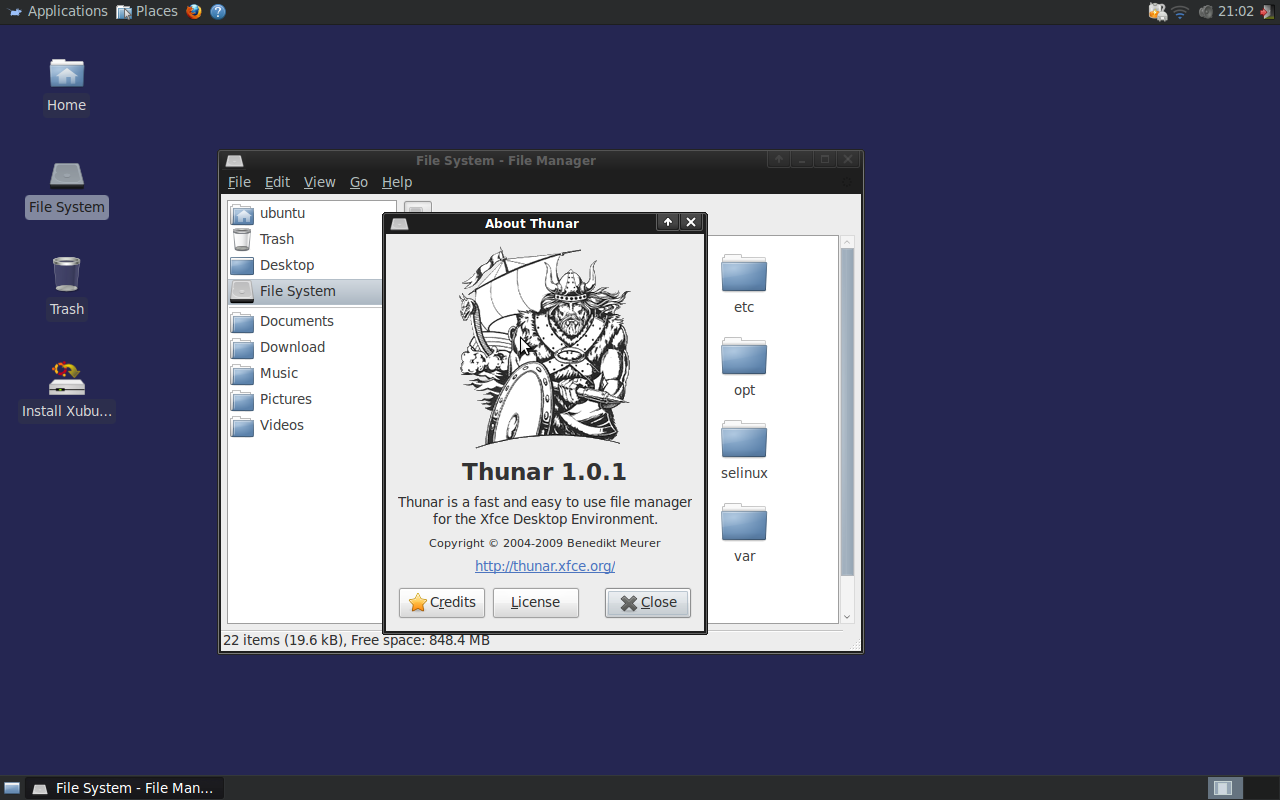Select the etc folder icon
The image size is (1280, 800).
pos(744,274)
